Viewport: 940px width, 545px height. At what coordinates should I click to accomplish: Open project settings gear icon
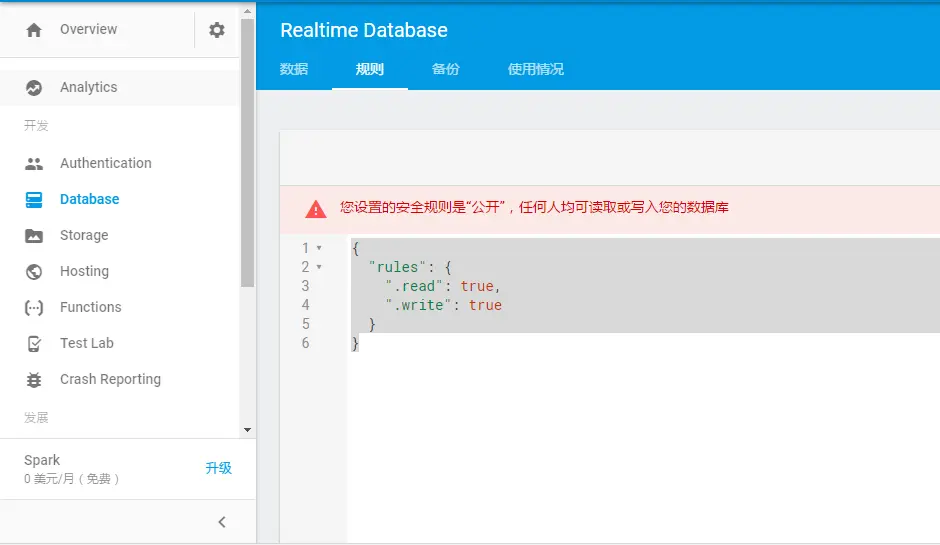(216, 29)
